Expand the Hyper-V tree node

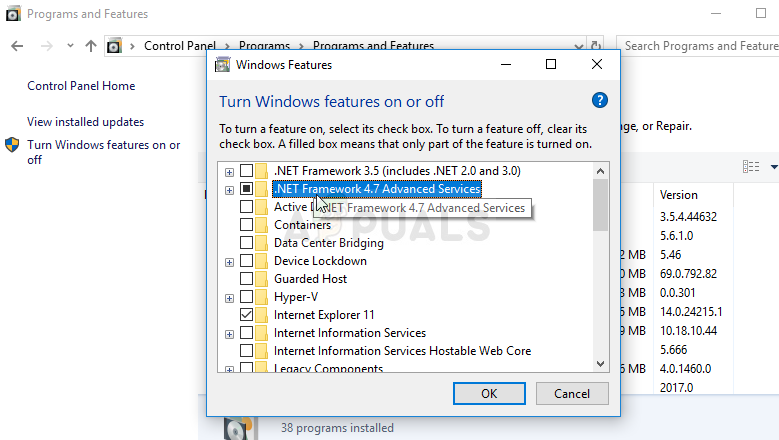tap(229, 298)
